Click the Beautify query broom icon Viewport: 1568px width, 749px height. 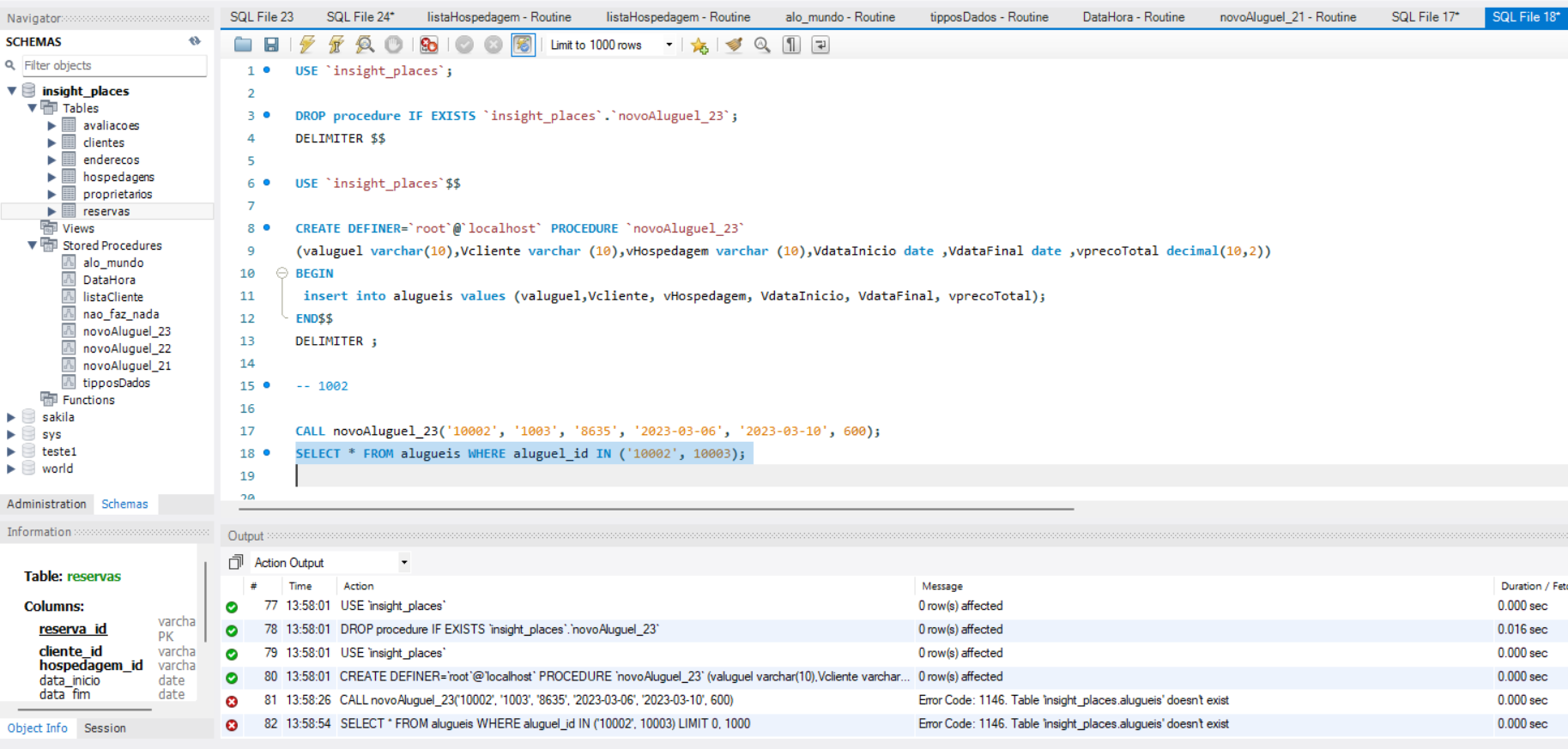coord(734,45)
